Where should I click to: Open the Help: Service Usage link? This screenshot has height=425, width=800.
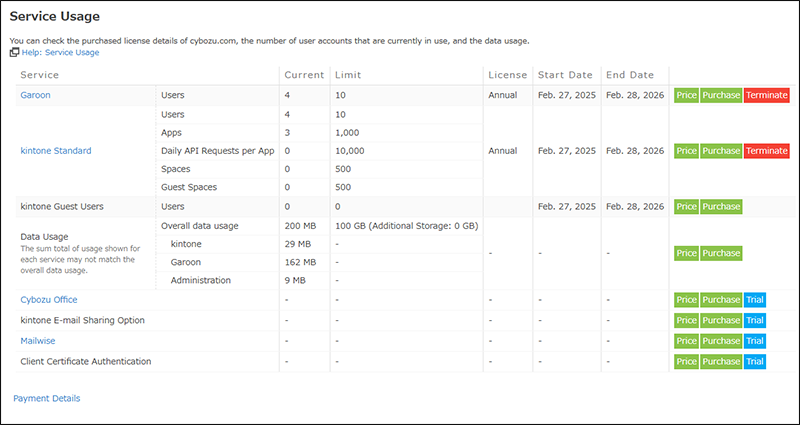click(60, 52)
